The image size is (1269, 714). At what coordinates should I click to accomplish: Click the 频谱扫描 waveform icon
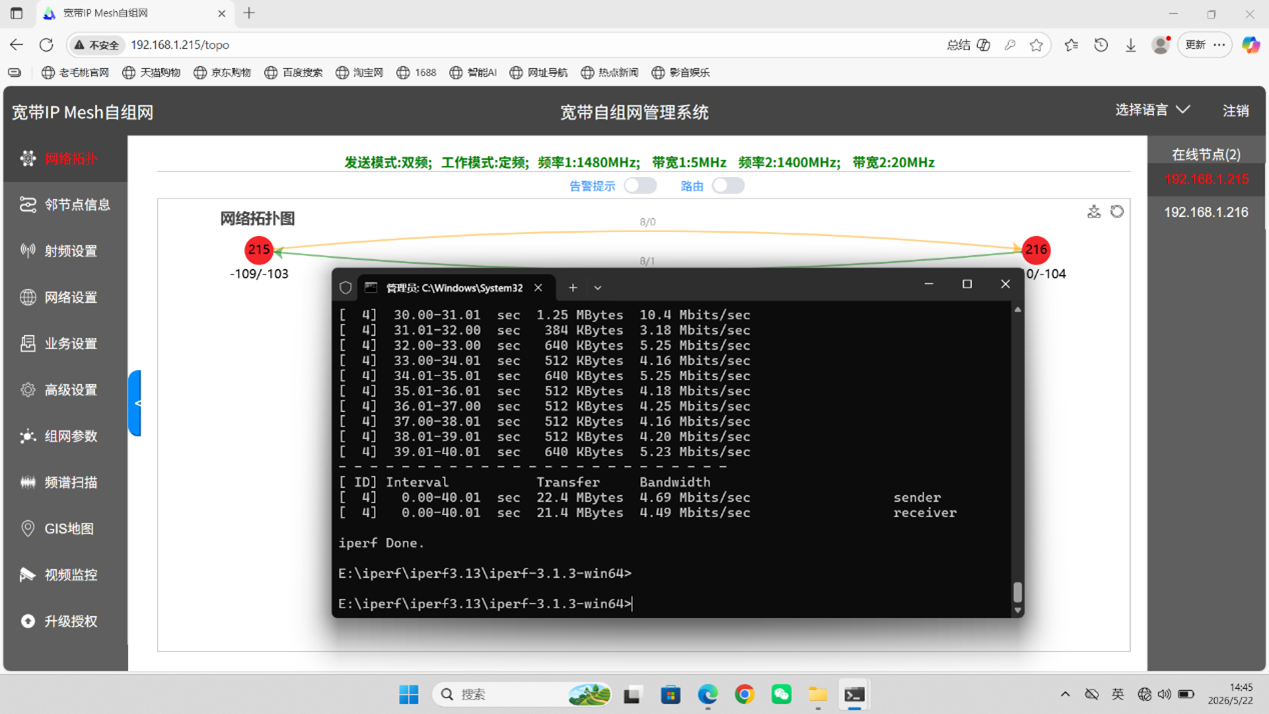coord(27,482)
